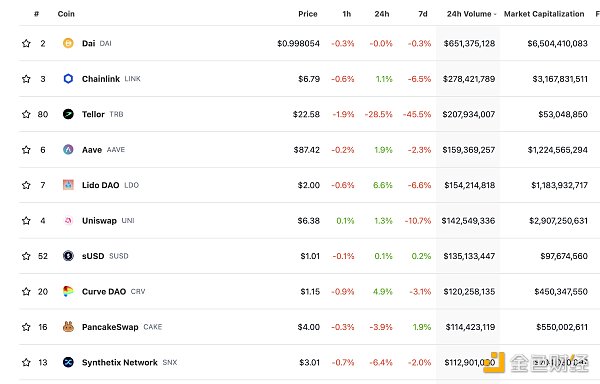This screenshot has width=600, height=384.
Task: Click the PancakeSwap bunny logo icon
Action: [68, 327]
